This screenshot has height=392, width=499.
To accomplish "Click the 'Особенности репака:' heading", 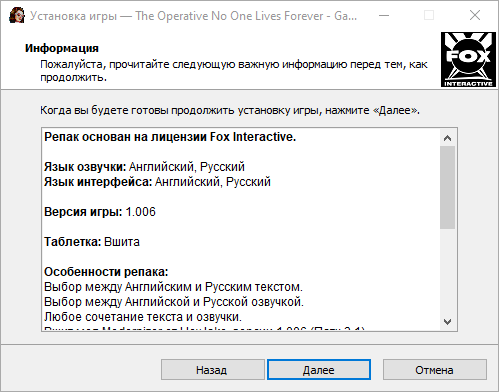I will 106,272.
